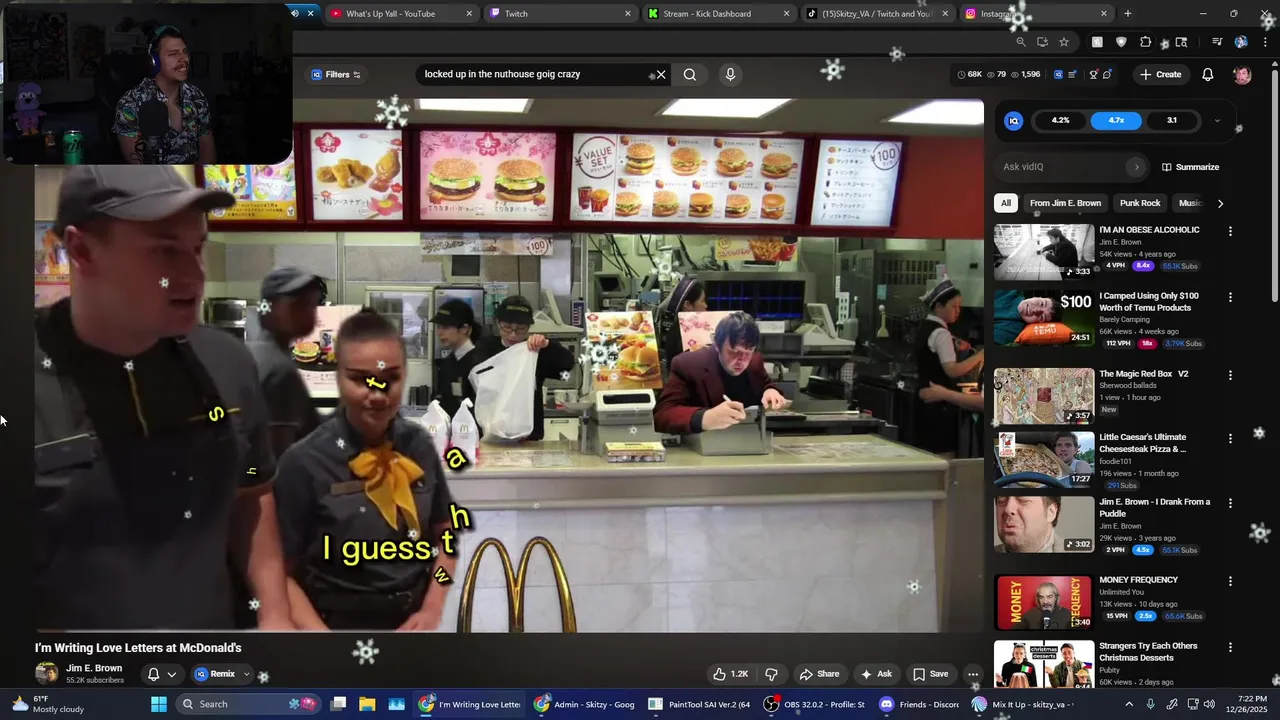
Task: Save the video to playlist
Action: point(930,674)
